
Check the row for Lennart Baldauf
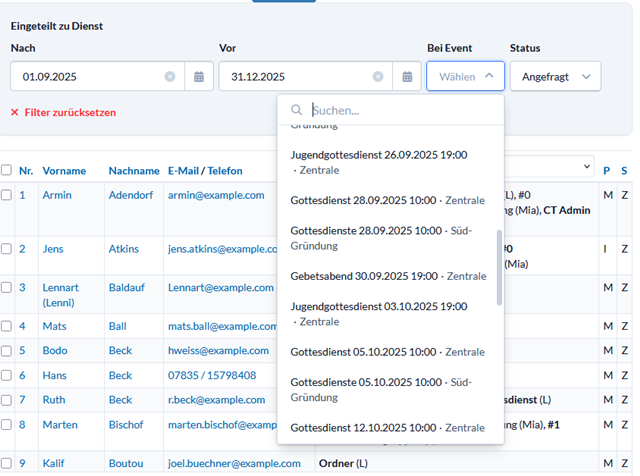(x=6, y=287)
